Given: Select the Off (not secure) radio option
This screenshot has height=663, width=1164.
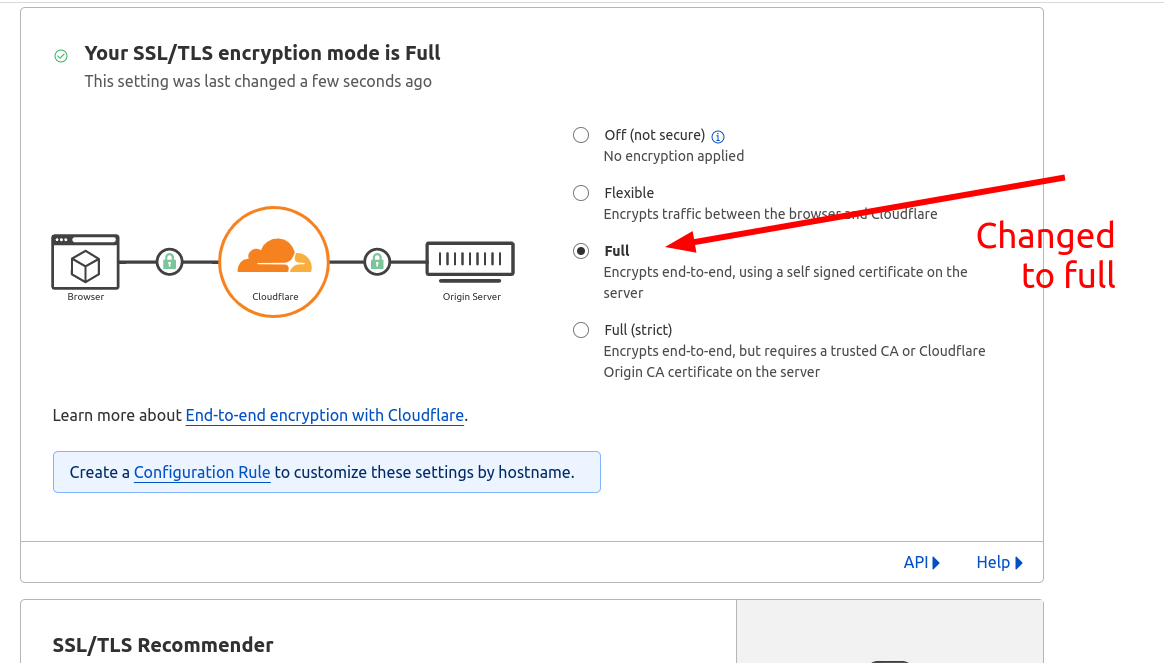Looking at the screenshot, I should pyautogui.click(x=581, y=135).
